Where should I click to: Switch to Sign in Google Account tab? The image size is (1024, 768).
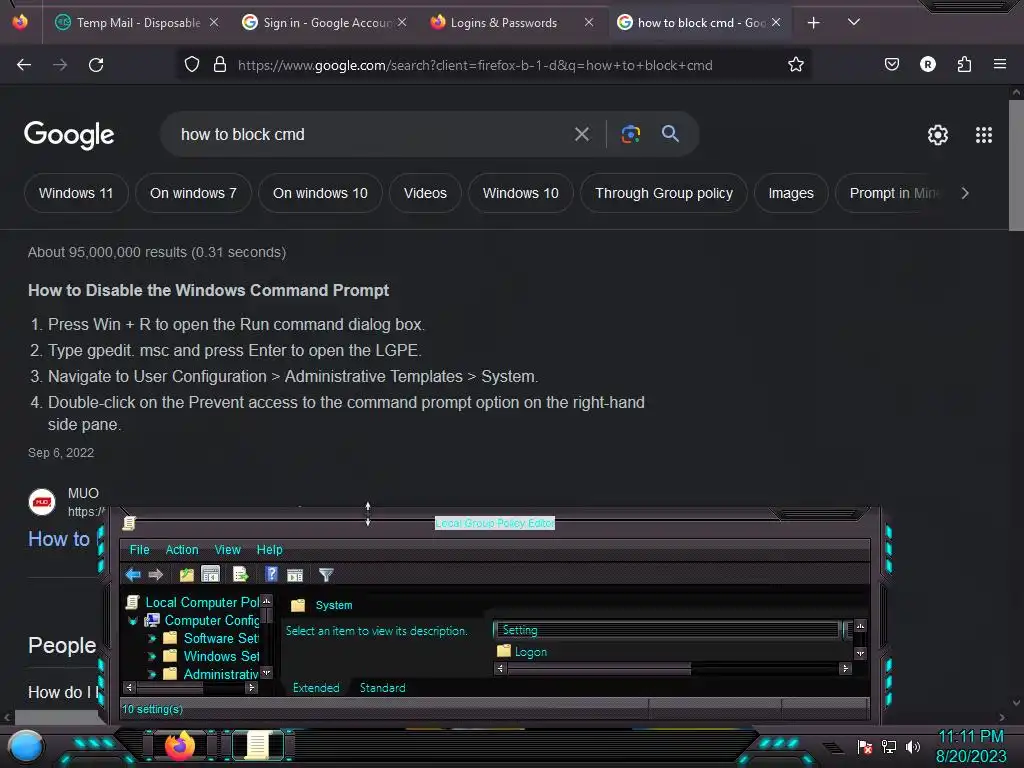click(x=325, y=23)
